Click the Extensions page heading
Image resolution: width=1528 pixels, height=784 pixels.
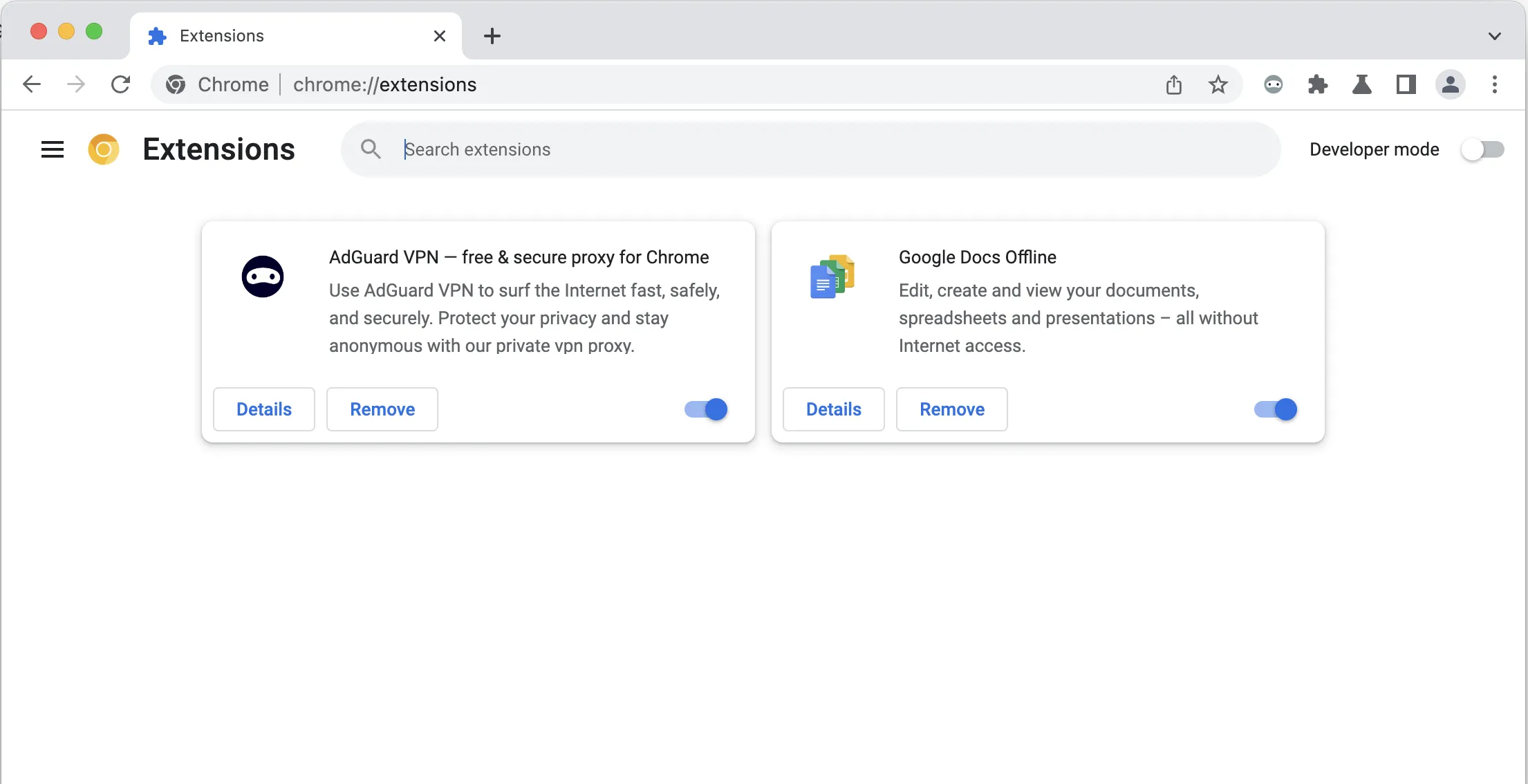(x=219, y=149)
